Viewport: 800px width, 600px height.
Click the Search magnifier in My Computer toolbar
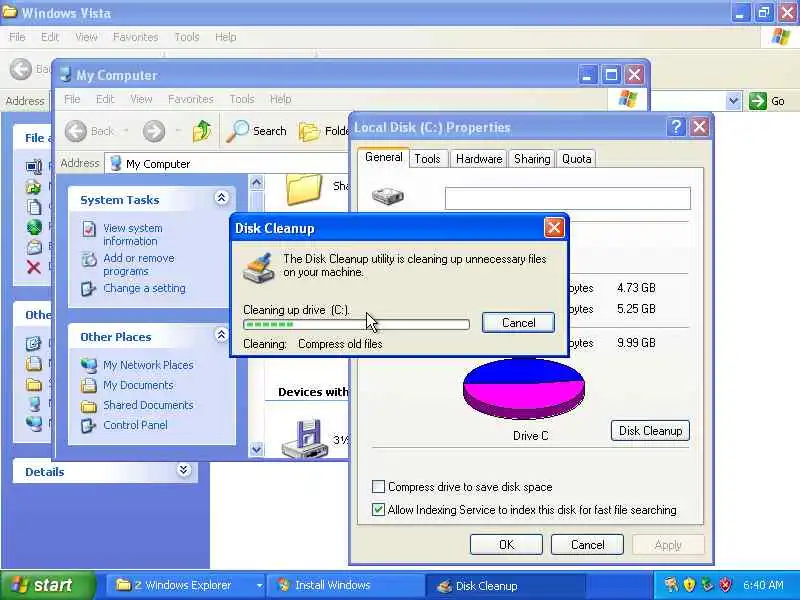(x=237, y=131)
